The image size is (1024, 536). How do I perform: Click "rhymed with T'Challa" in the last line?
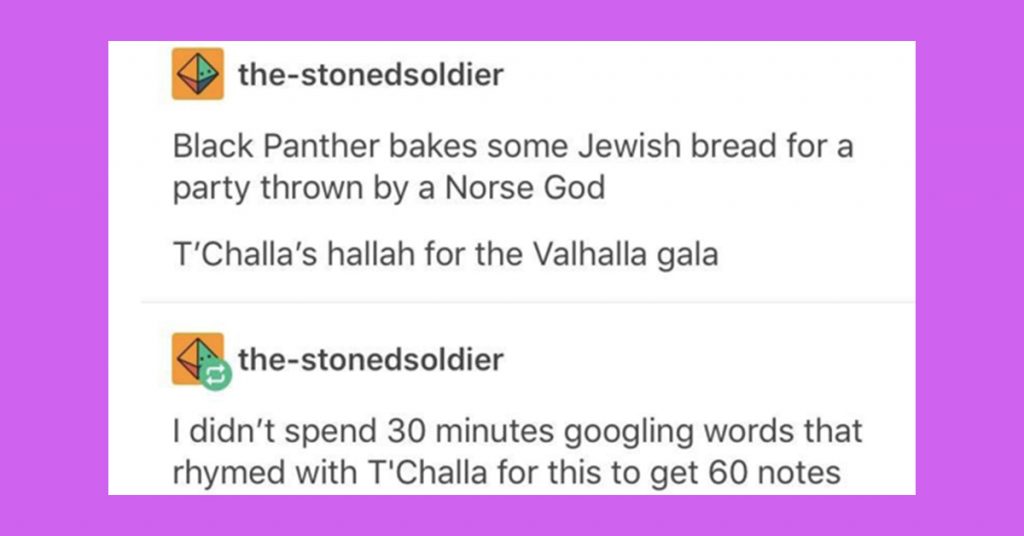(330, 473)
